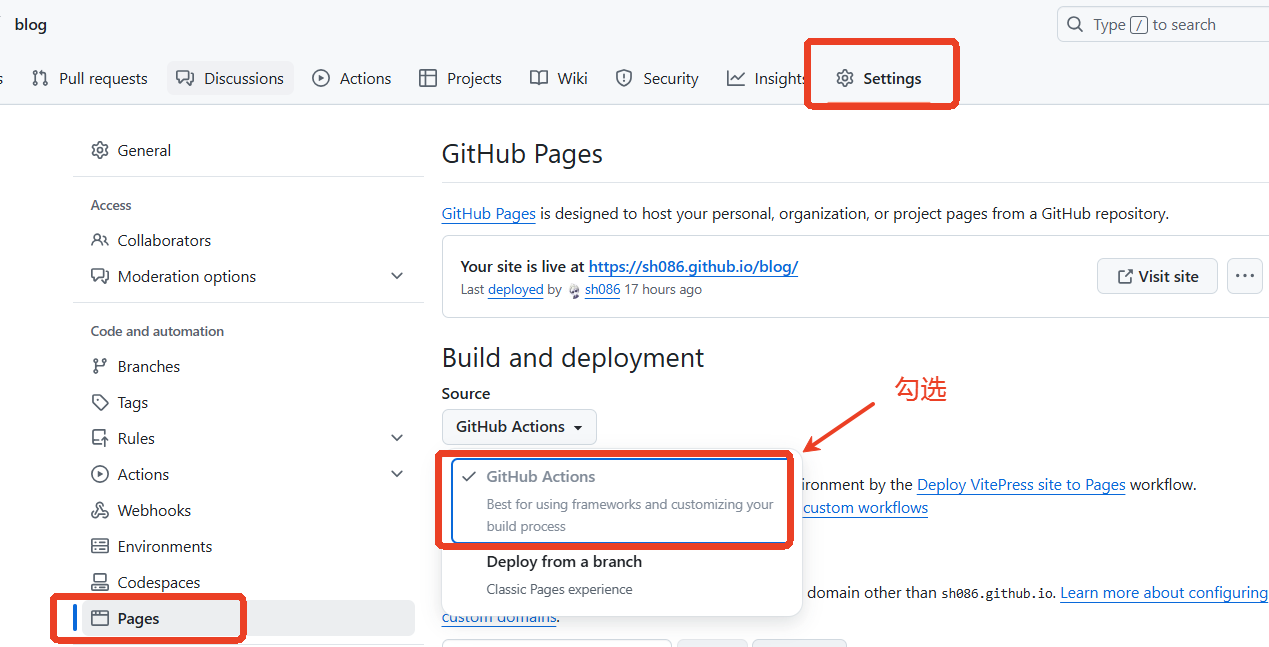Expand the sidebar Actions section chevron
This screenshot has height=647, width=1269.
click(x=397, y=474)
